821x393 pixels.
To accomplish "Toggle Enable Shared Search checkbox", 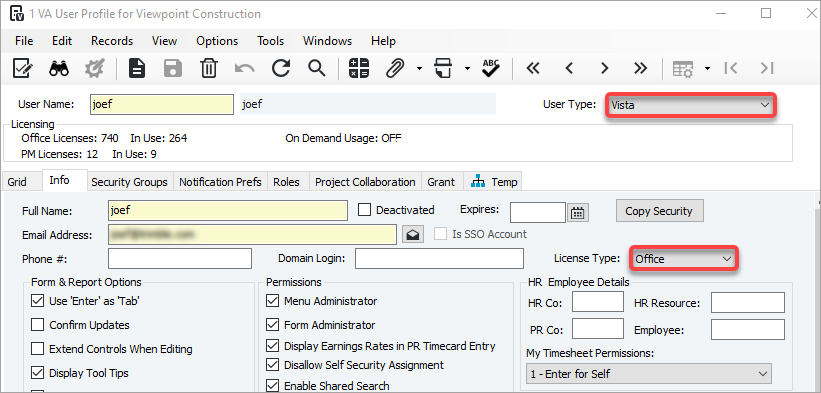I will 273,386.
